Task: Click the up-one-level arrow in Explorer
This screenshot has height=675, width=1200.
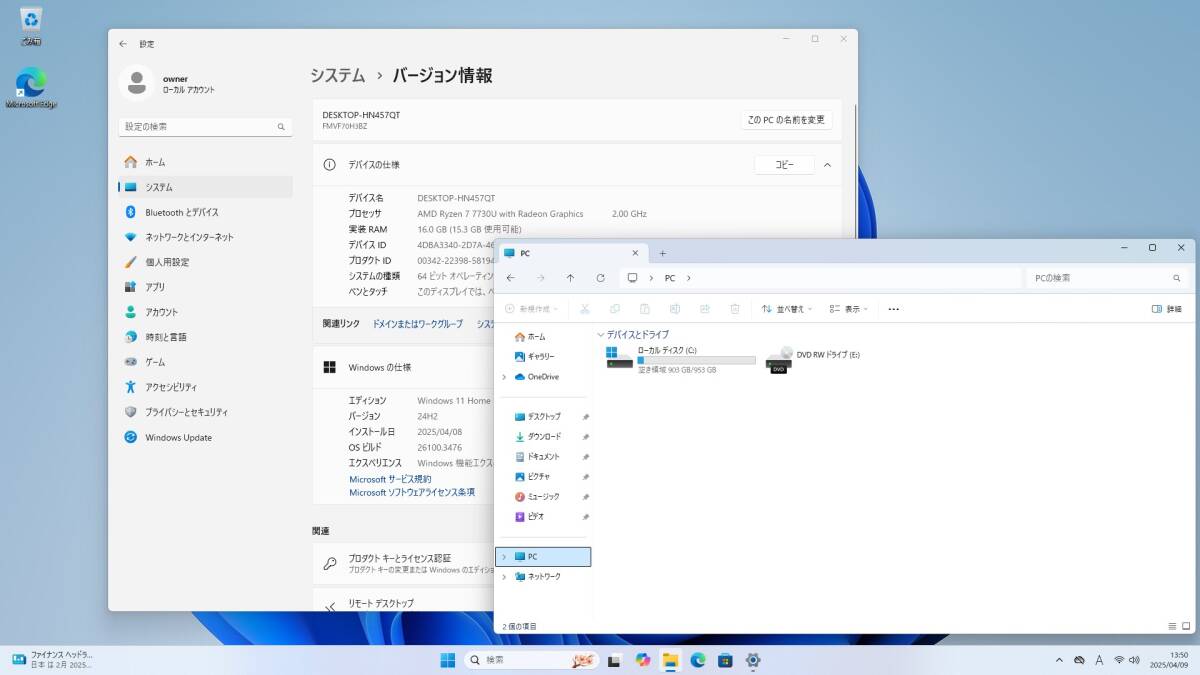Action: point(571,278)
